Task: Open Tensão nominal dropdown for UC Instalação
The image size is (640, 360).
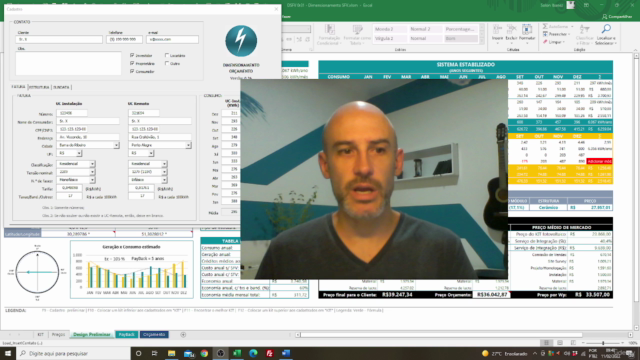Action: 92,172
